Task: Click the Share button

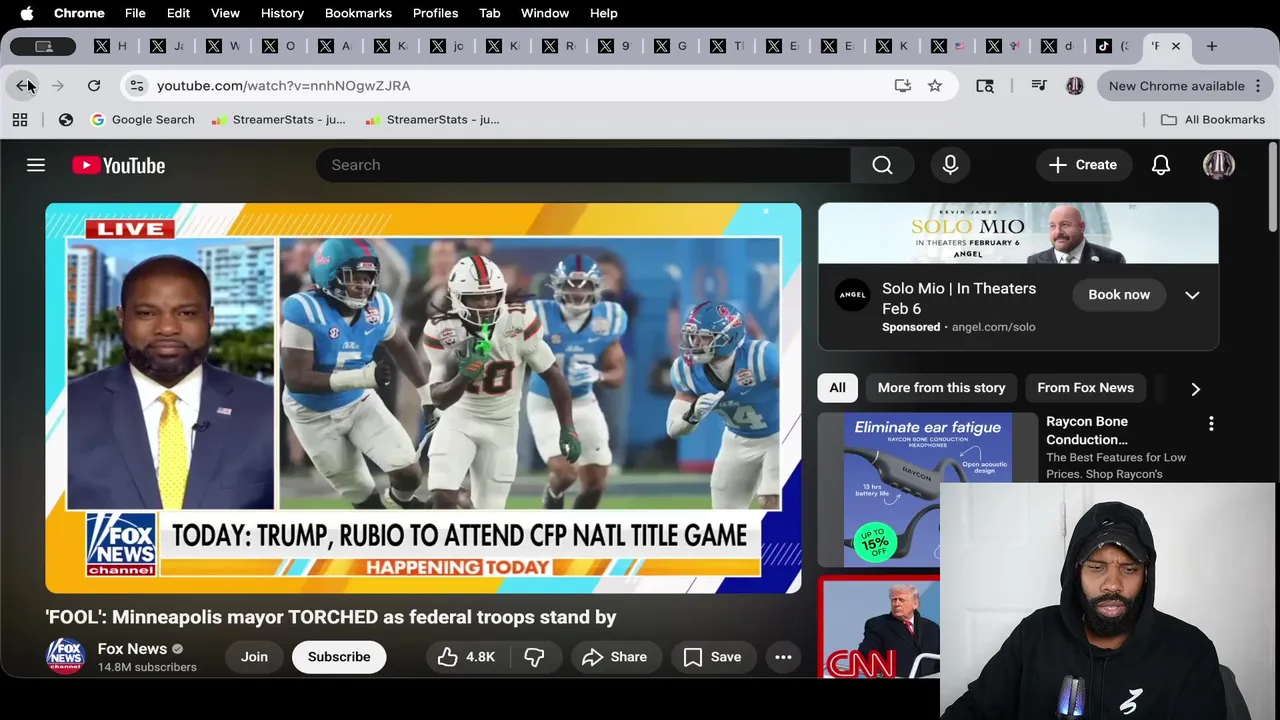Action: 615,657
